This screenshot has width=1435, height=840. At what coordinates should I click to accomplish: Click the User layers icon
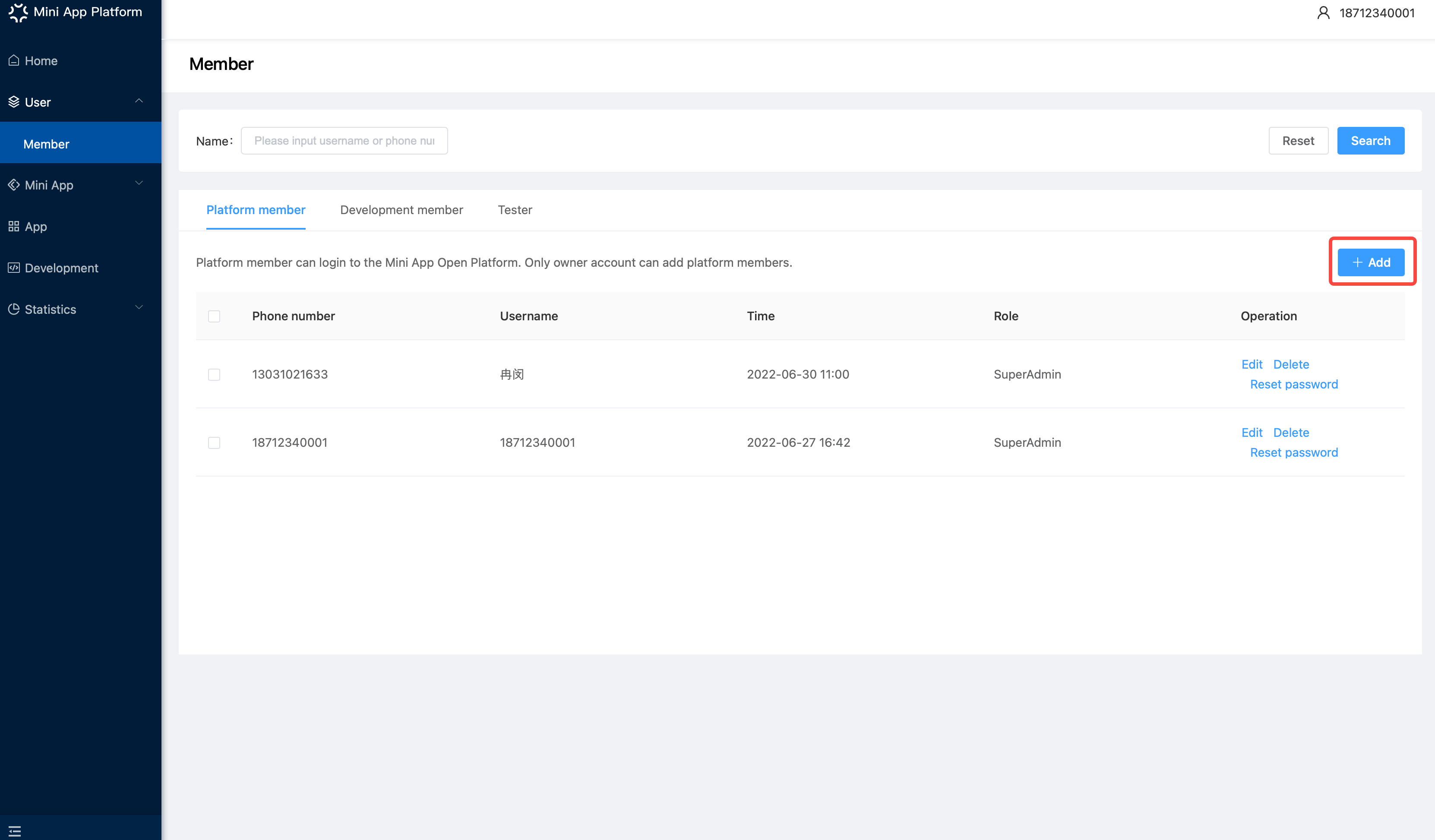click(14, 102)
